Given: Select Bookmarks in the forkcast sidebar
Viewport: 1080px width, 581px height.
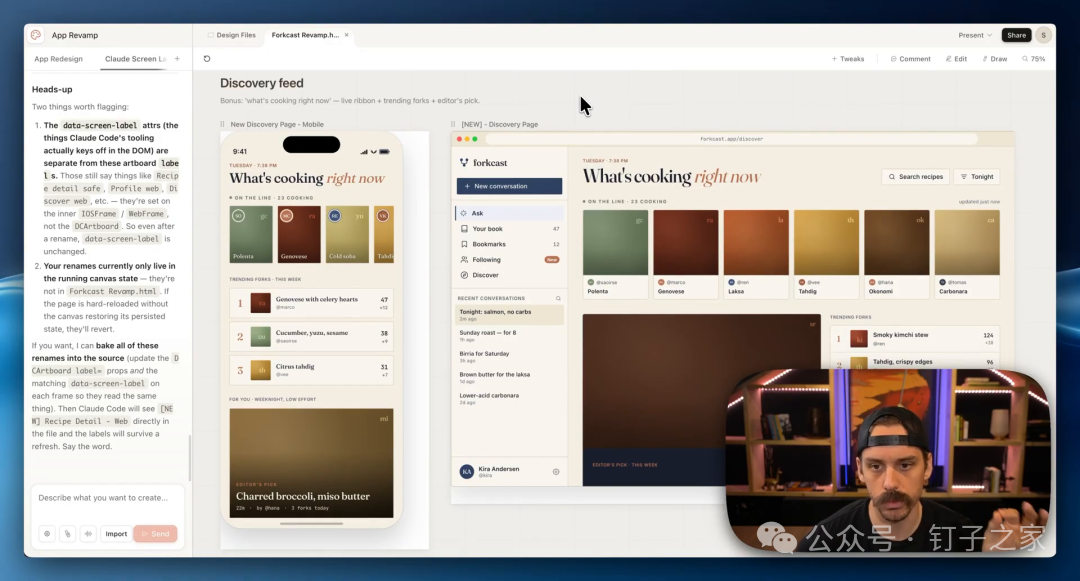Looking at the screenshot, I should tap(509, 244).
